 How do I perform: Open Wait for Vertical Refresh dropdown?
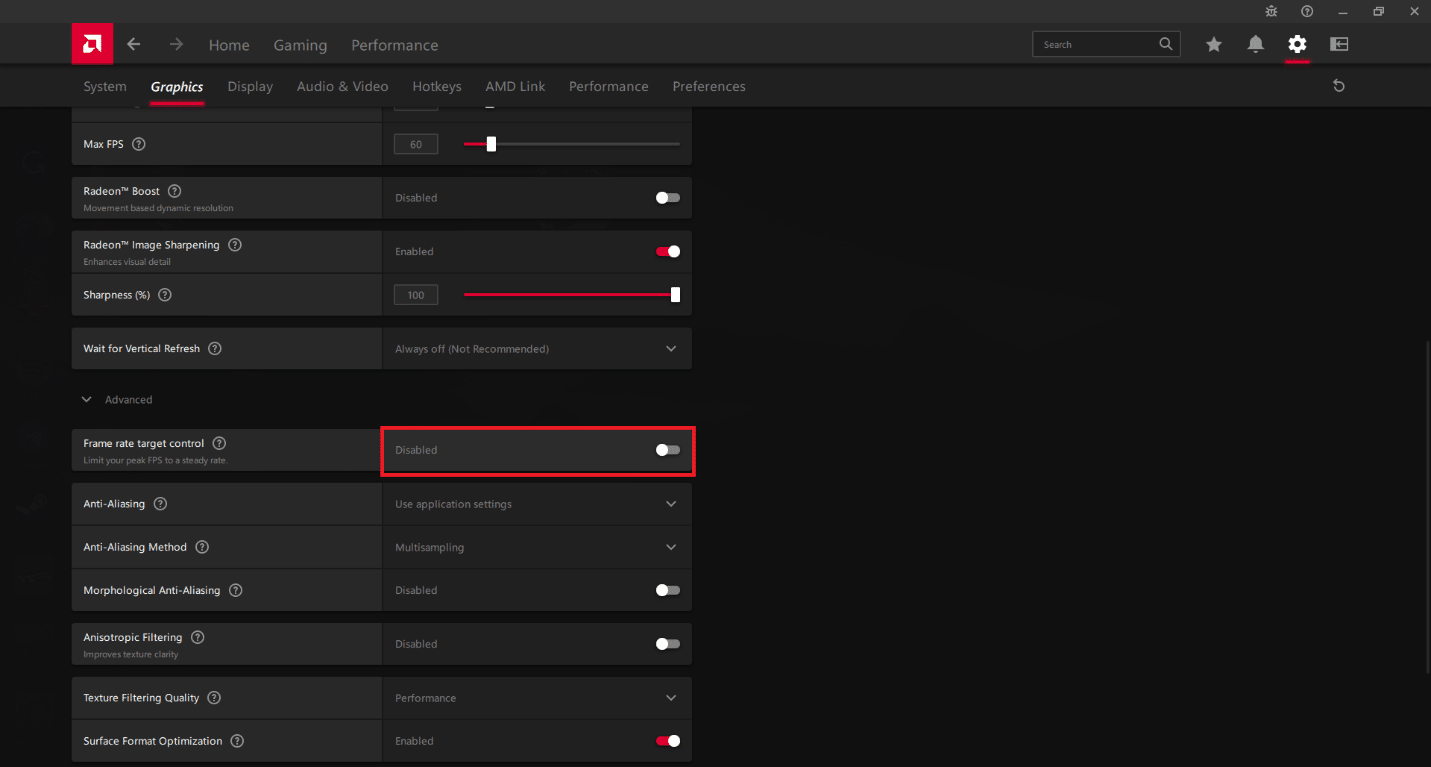[x=537, y=349]
